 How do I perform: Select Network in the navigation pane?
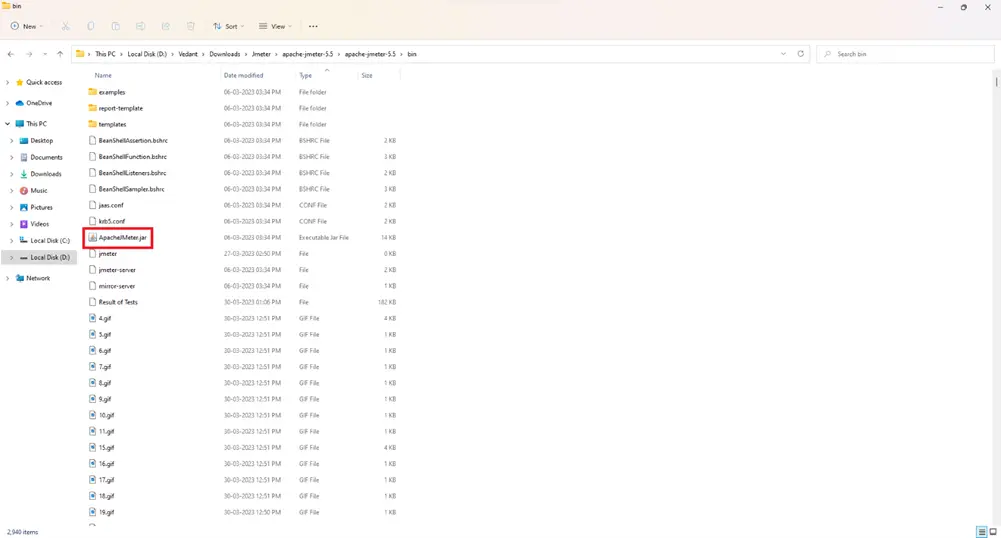(38, 278)
